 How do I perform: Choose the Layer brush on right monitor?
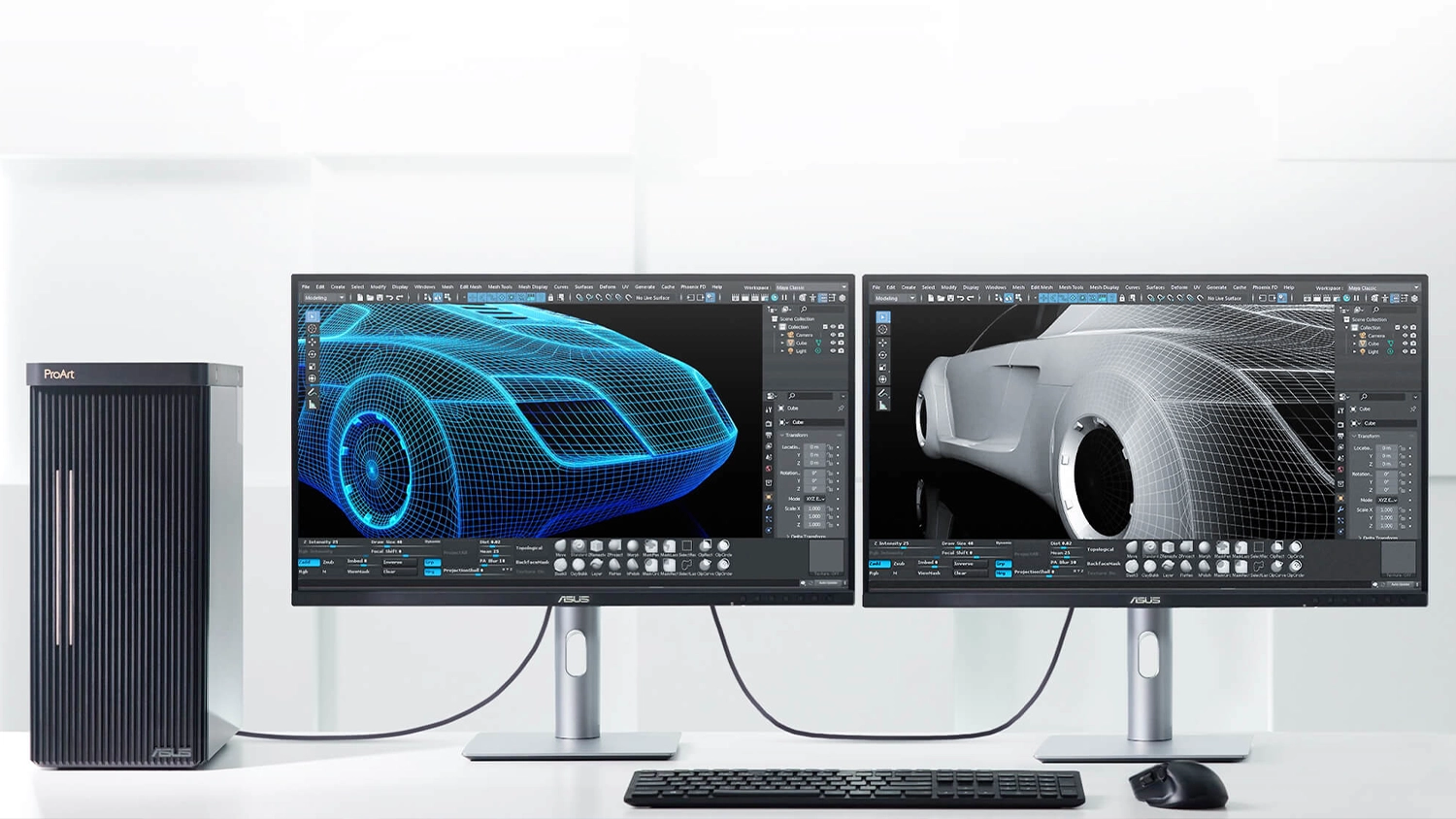pos(1167,567)
